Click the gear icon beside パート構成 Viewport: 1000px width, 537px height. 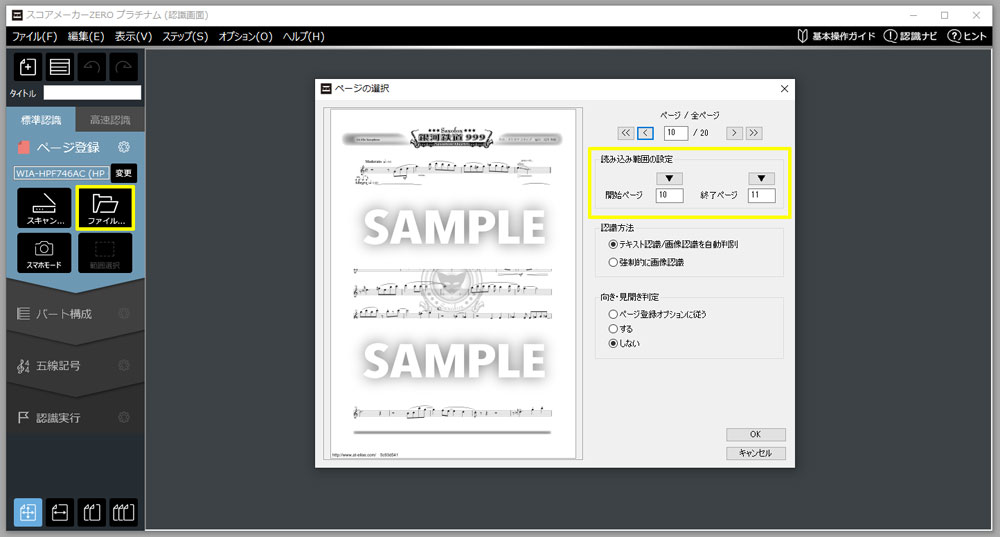(124, 313)
